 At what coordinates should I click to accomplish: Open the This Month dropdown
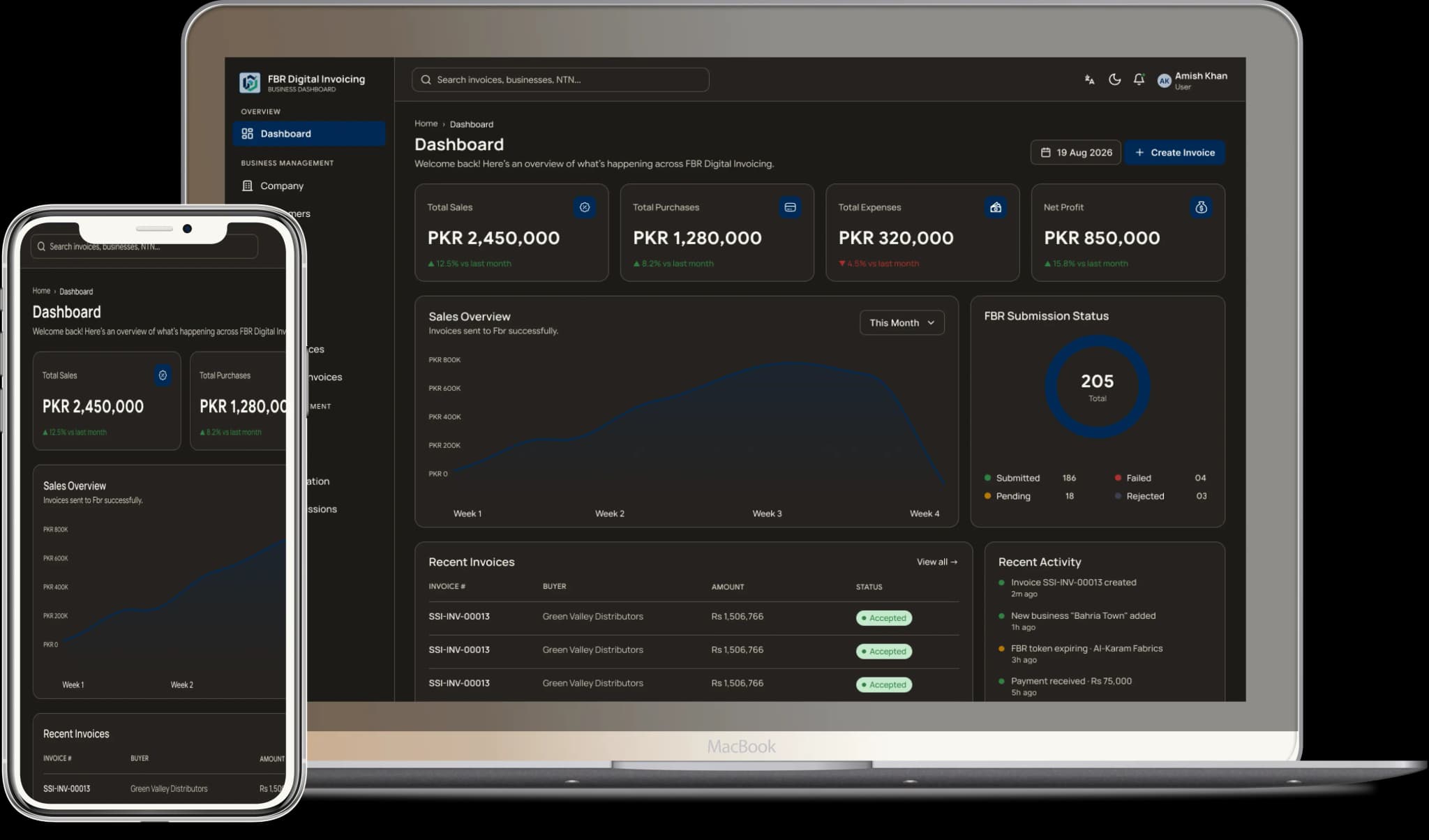point(901,322)
